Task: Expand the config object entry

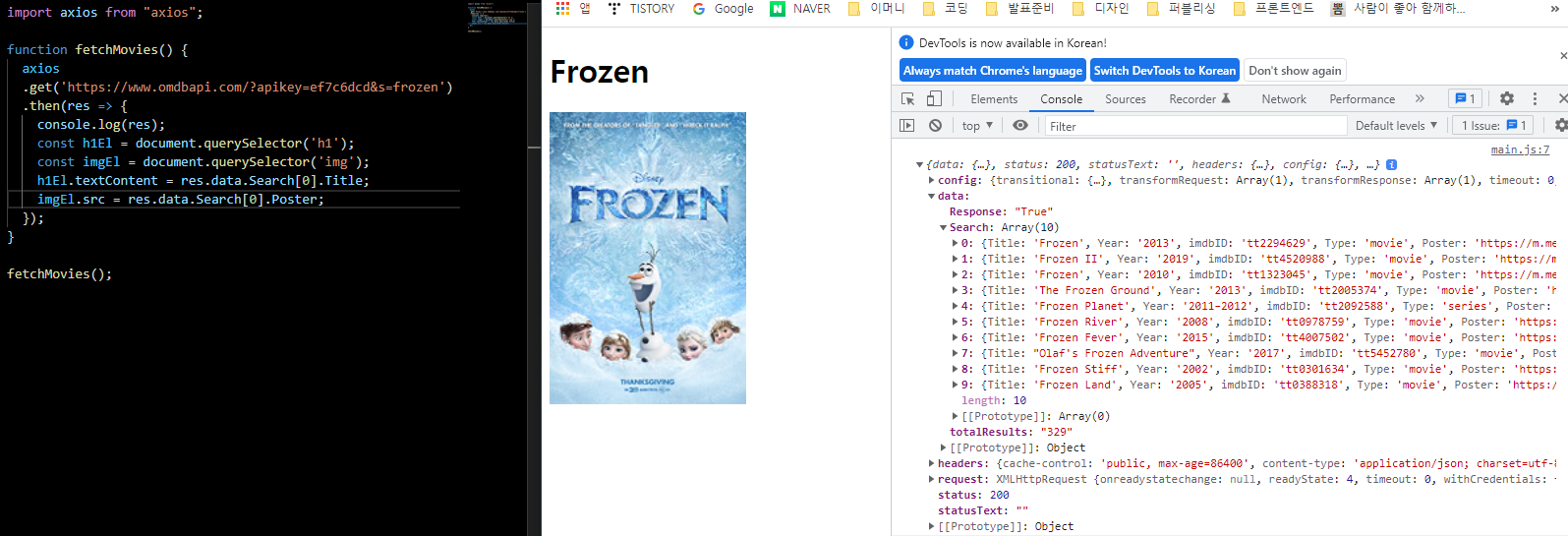Action: [931, 181]
